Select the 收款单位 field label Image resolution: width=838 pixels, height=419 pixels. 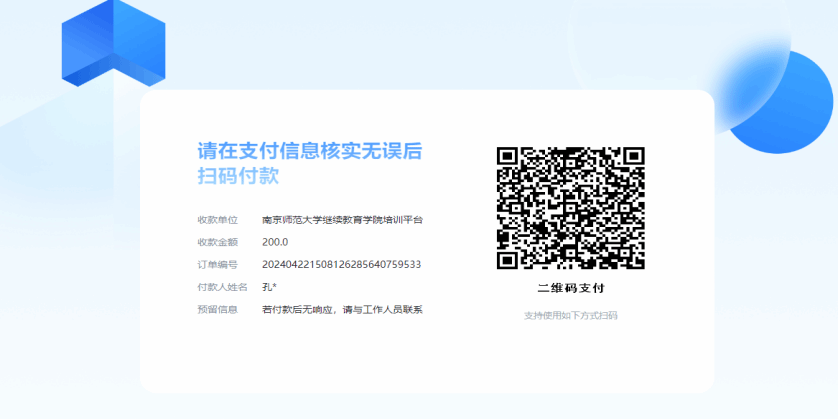(217, 220)
